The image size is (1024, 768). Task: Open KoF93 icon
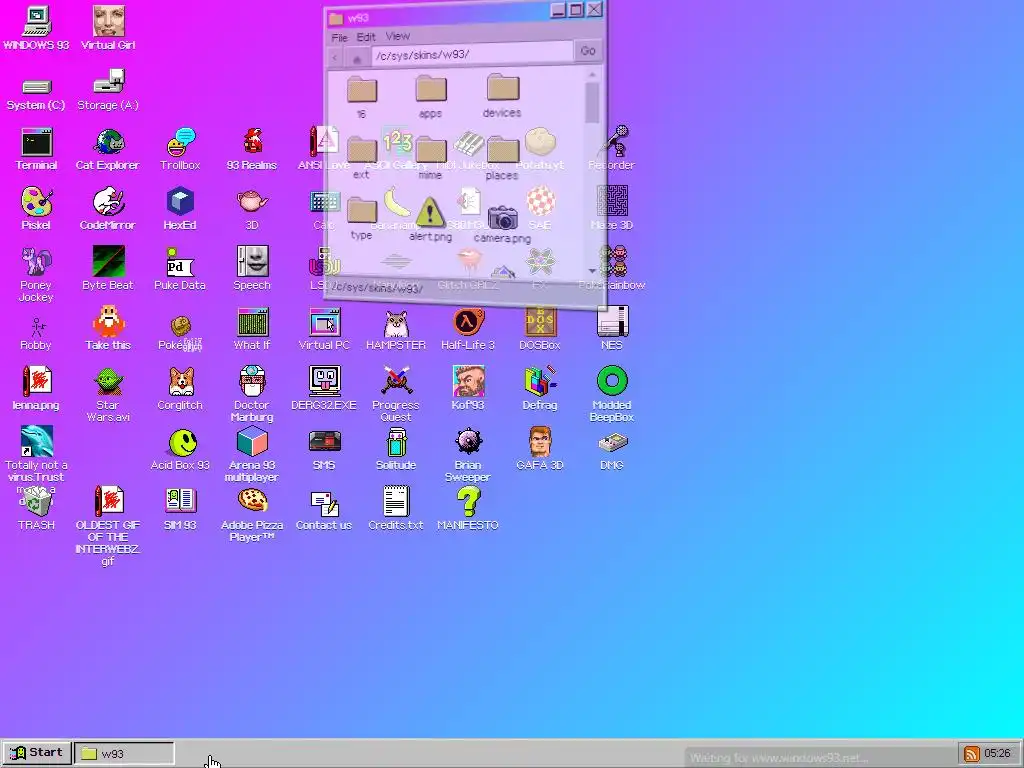coord(468,389)
